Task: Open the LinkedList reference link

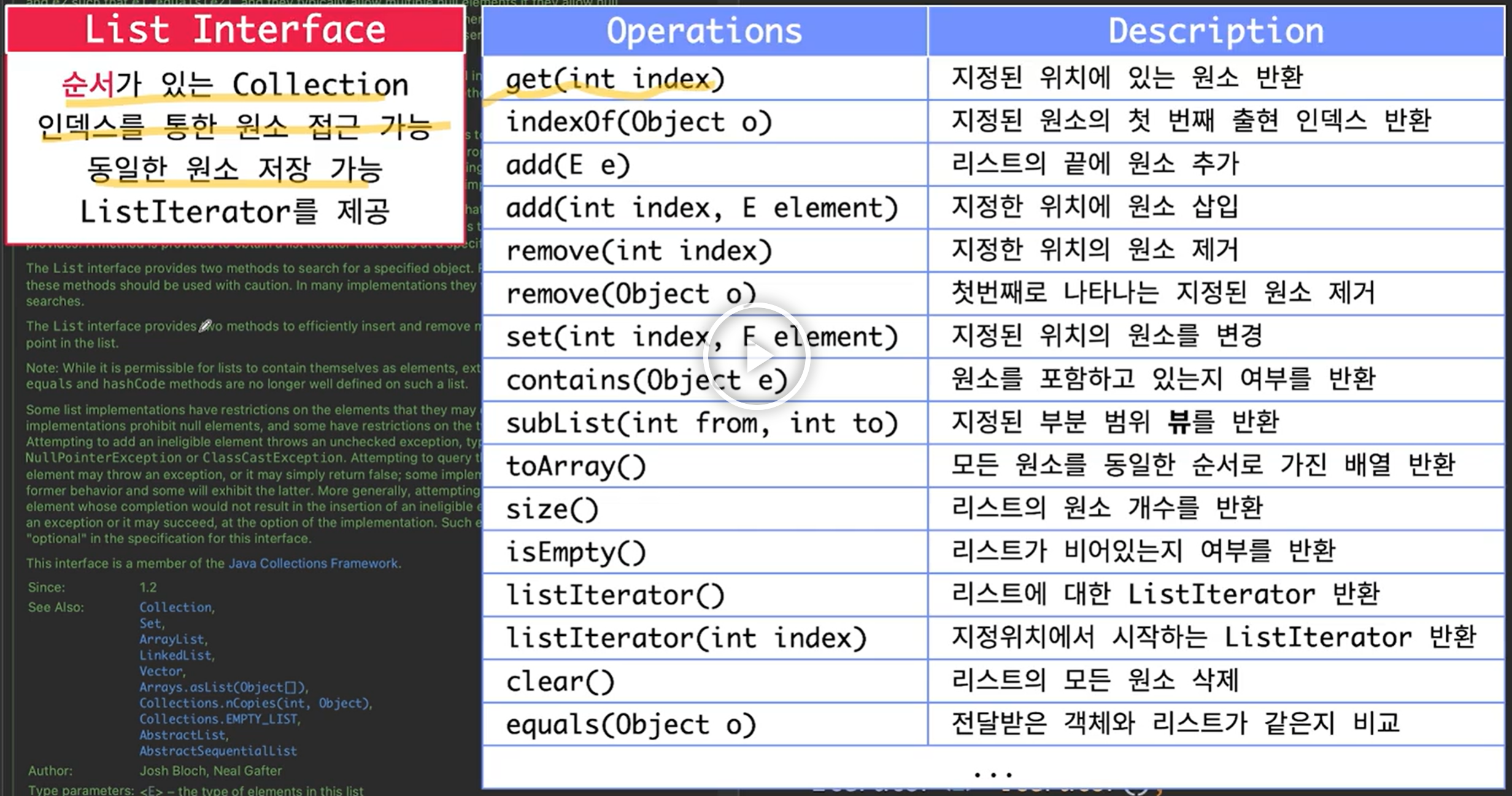Action: [175, 655]
